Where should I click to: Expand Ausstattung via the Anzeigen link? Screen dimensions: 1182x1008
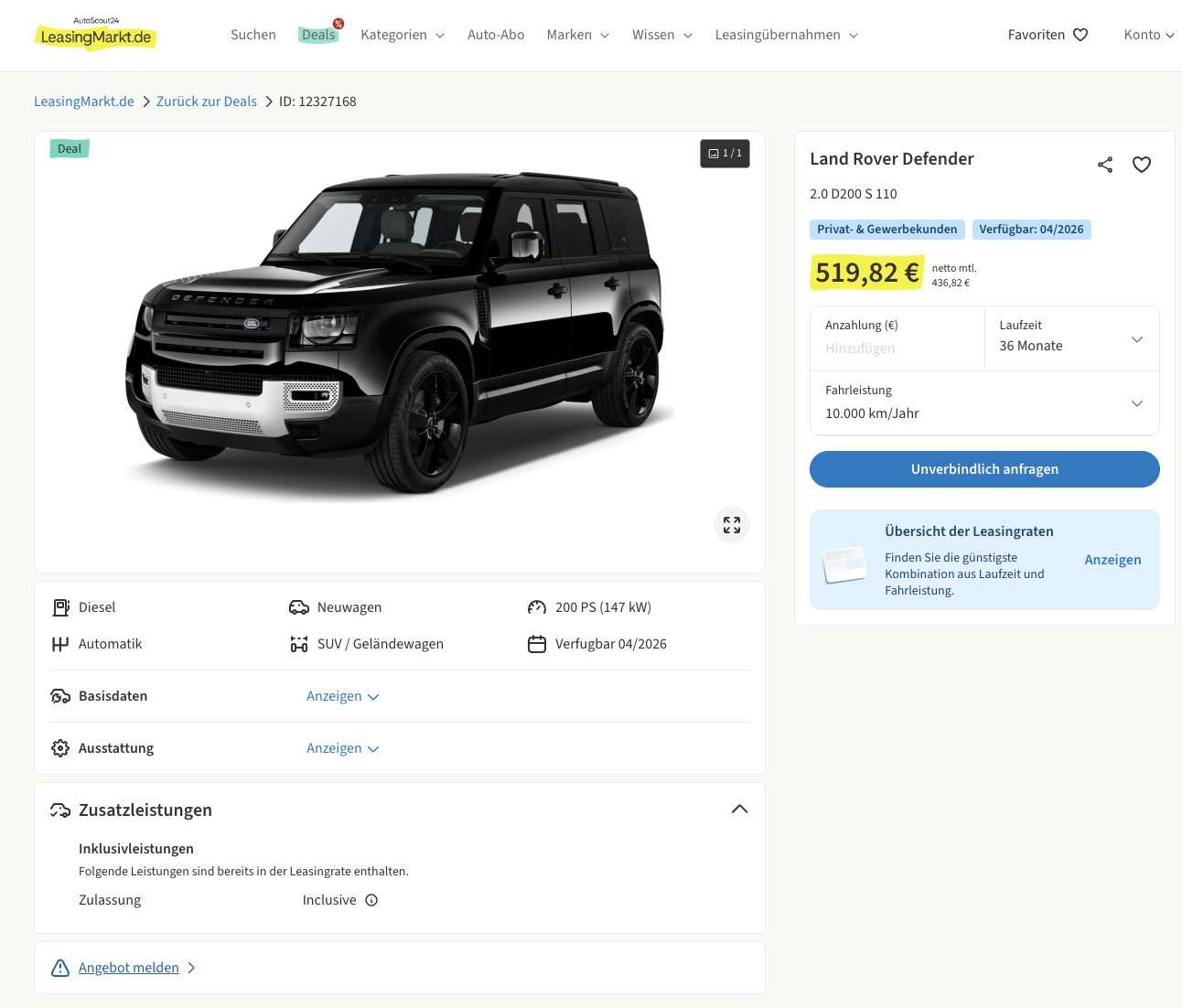(x=342, y=748)
